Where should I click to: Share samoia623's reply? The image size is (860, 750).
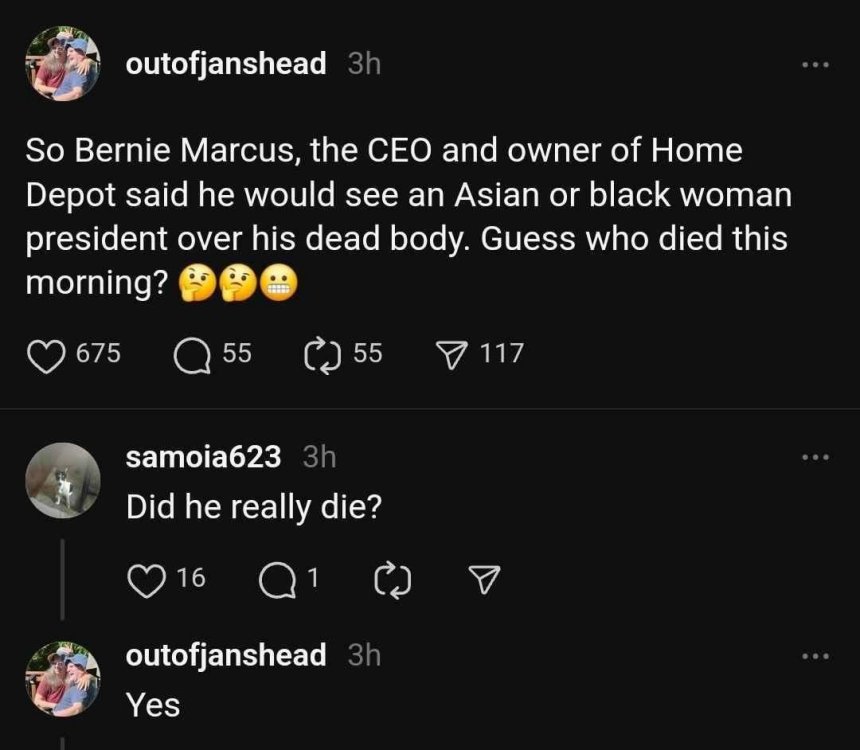pos(484,578)
